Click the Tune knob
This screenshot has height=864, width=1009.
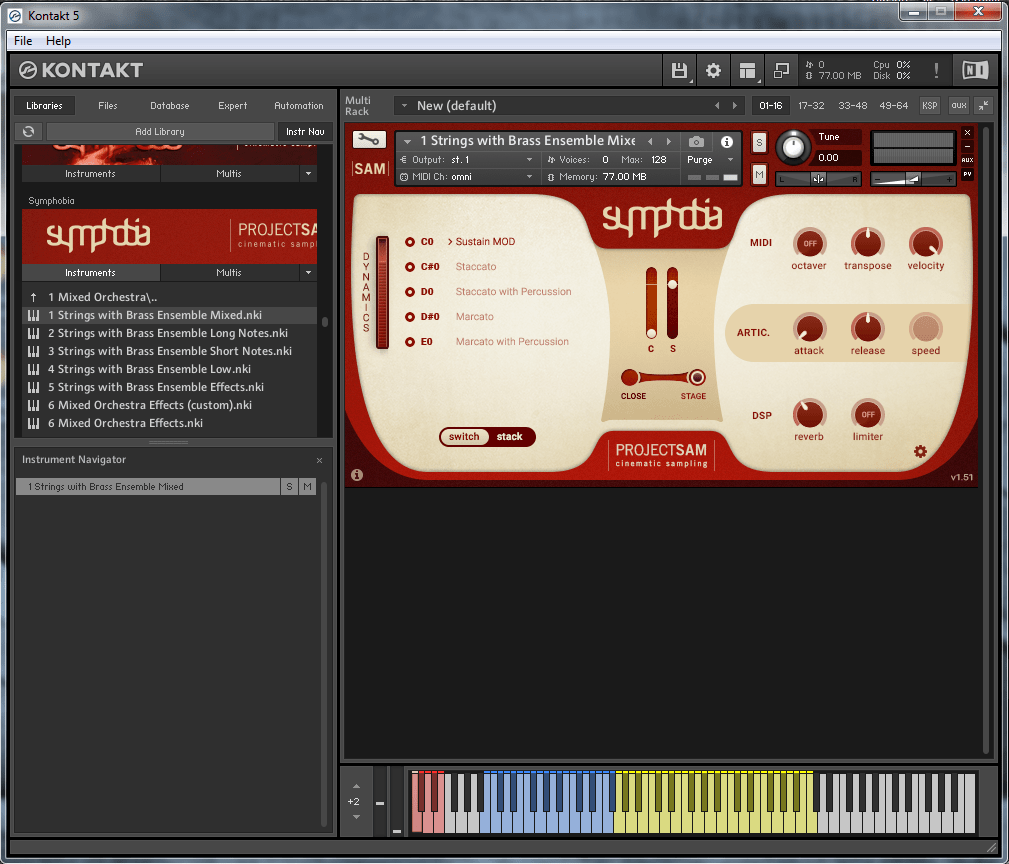point(793,147)
